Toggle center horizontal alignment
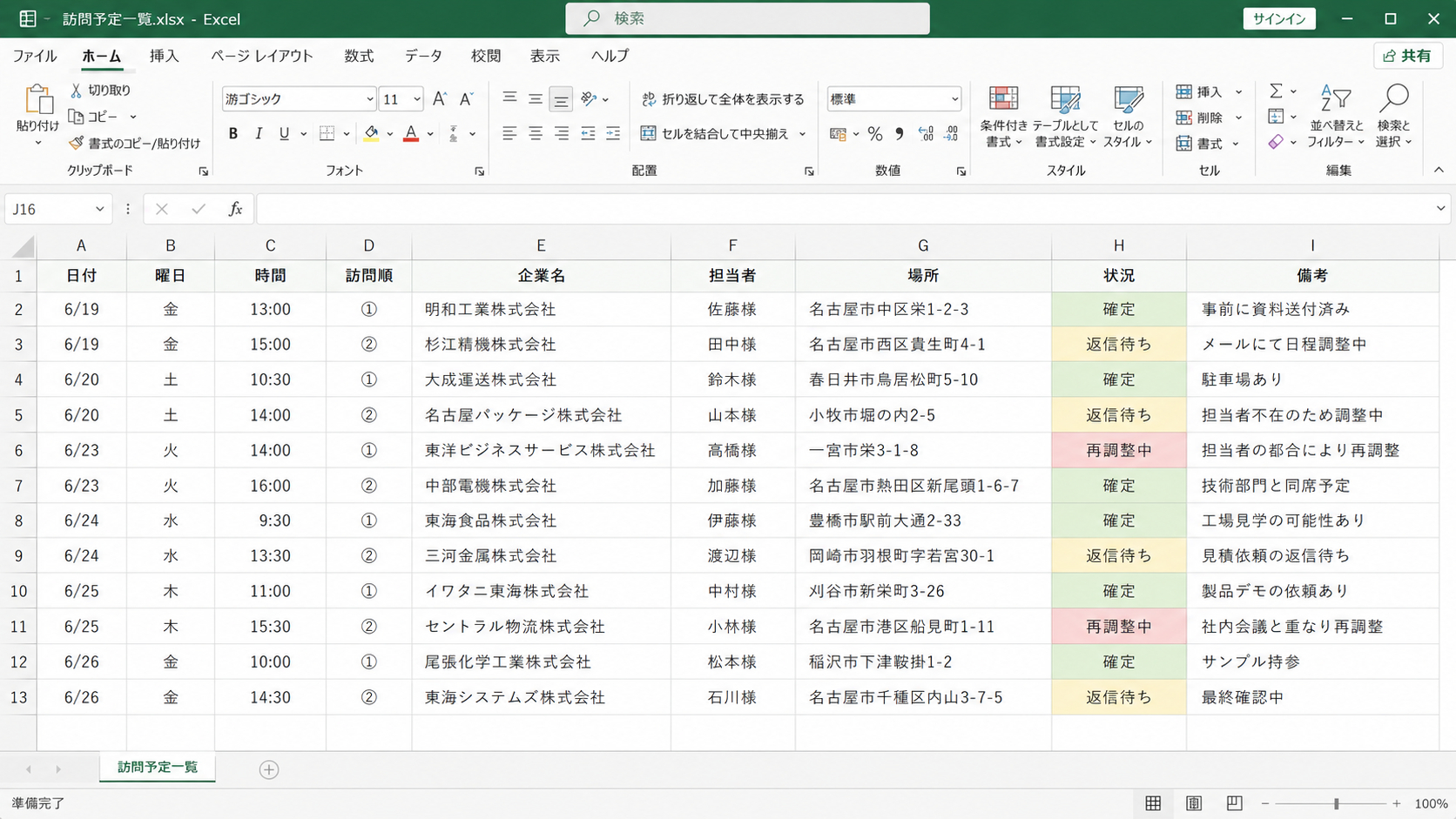1456x819 pixels. (x=536, y=133)
